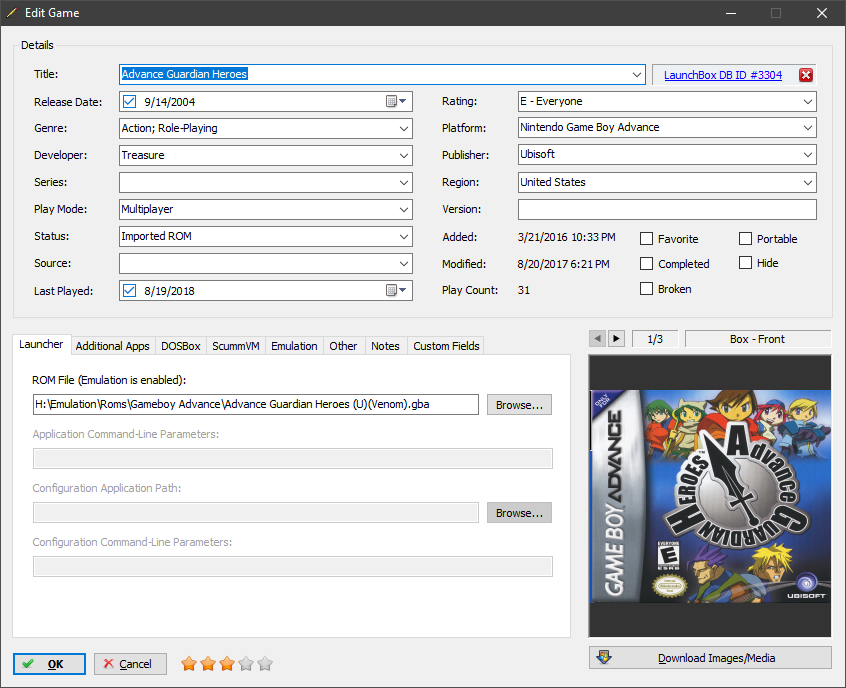Expand the Title dropdown

coord(637,74)
